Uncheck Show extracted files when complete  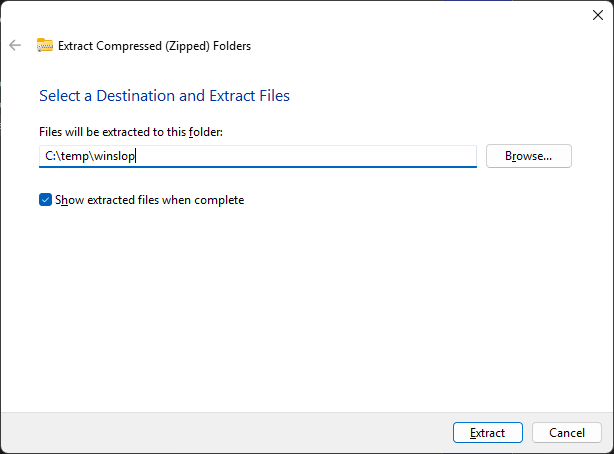45,200
